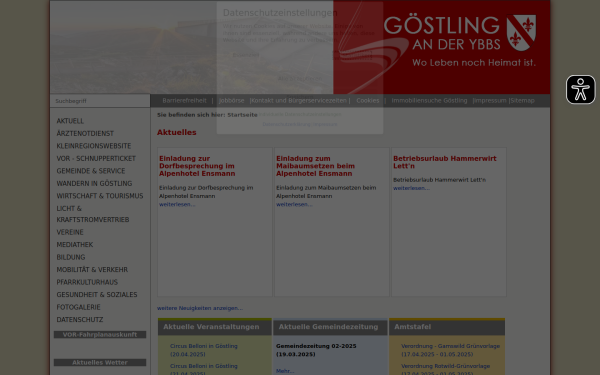Open Betriebsurlaub Hammerwirt Lett'n heading
The image size is (600, 375).
445,162
